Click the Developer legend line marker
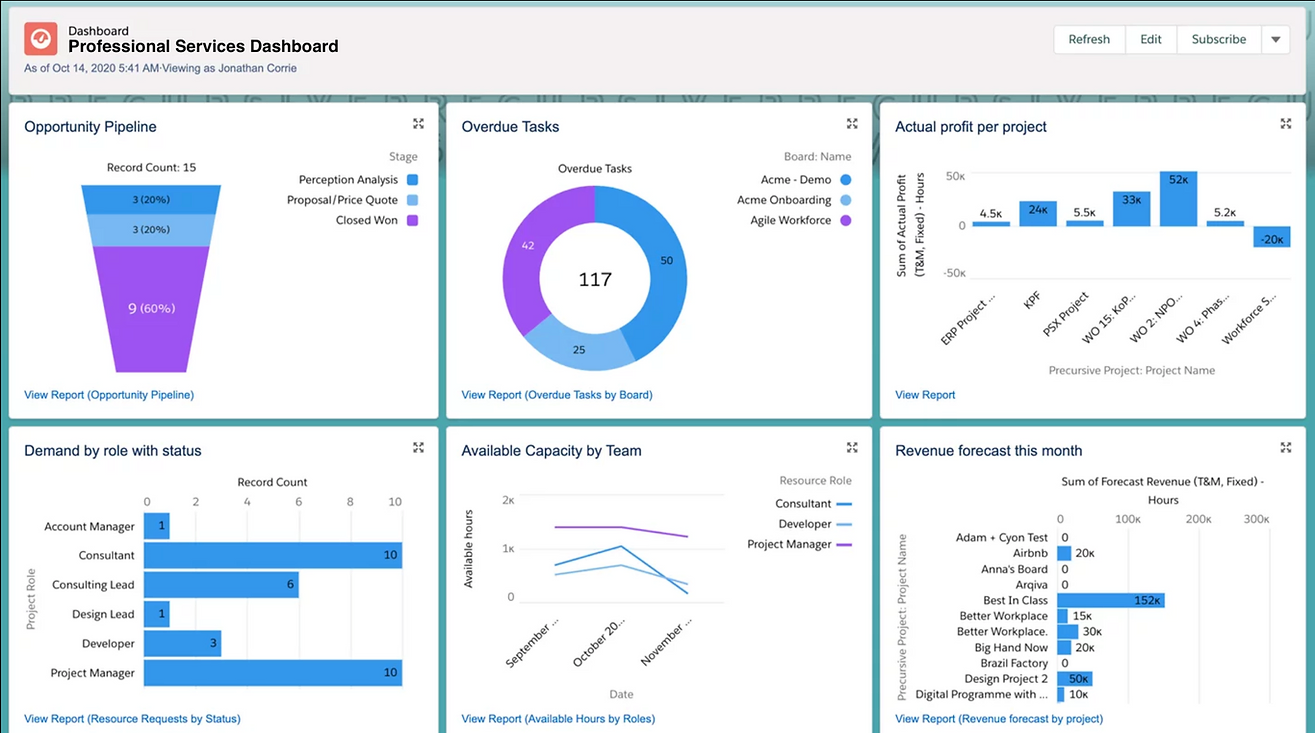 coord(844,524)
